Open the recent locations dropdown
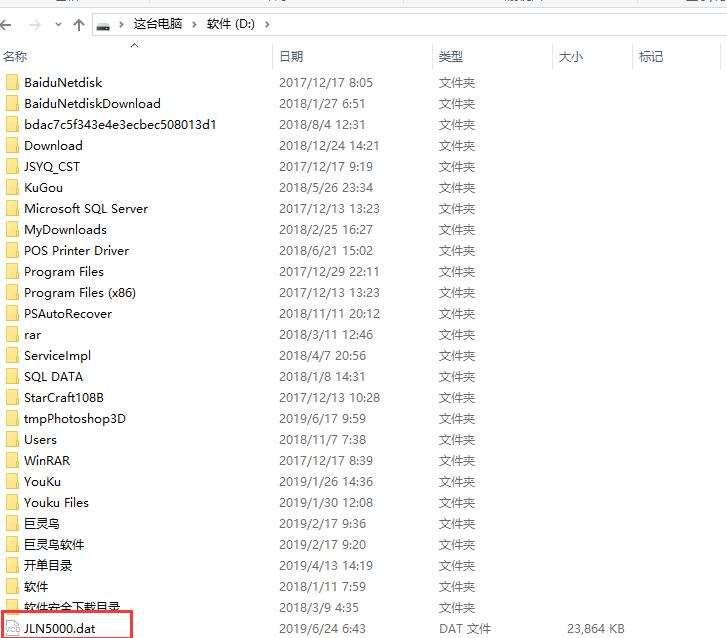Viewport: 727px width, 638px height. click(x=58, y=24)
